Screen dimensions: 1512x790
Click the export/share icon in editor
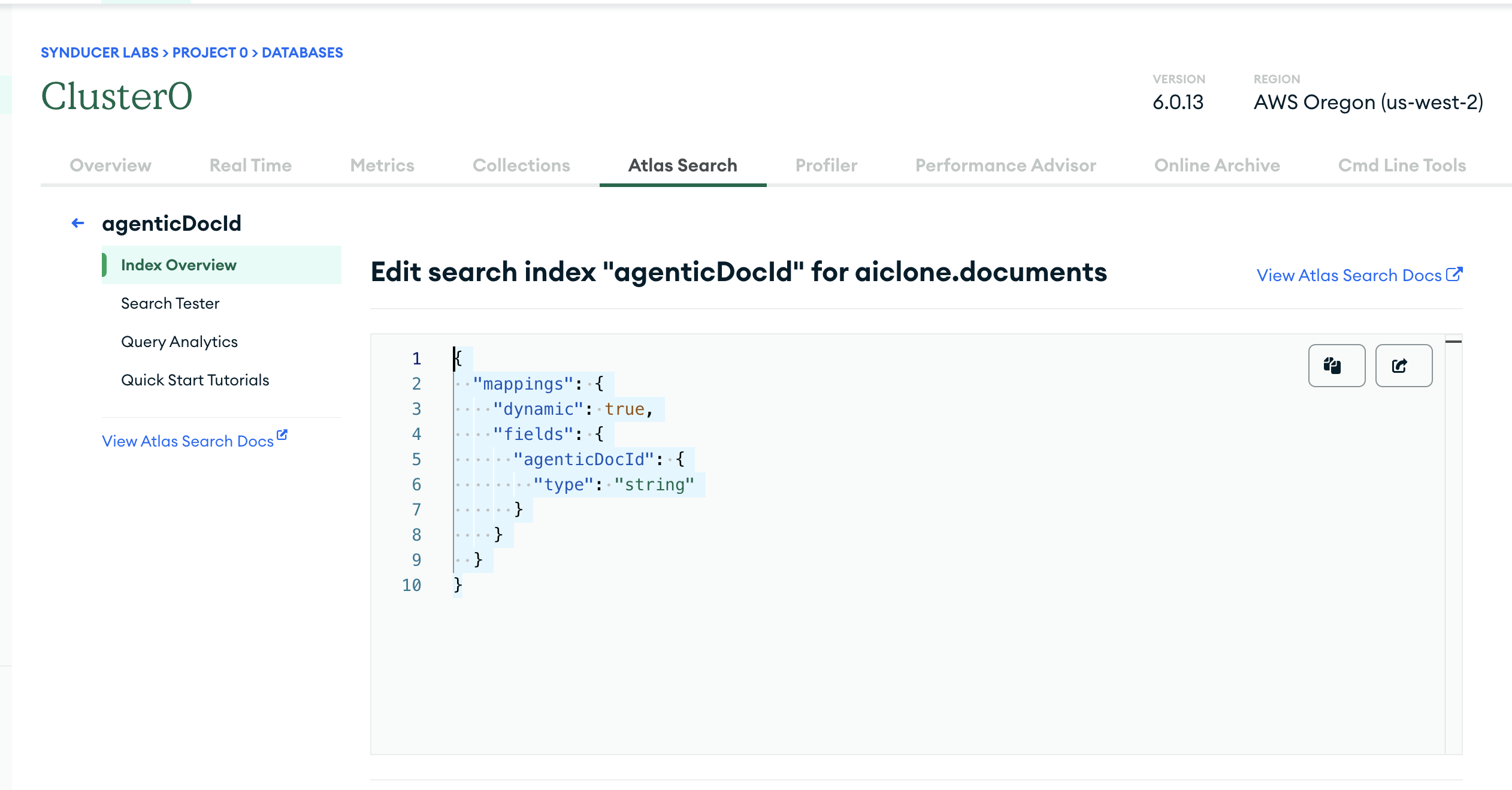pos(1403,366)
